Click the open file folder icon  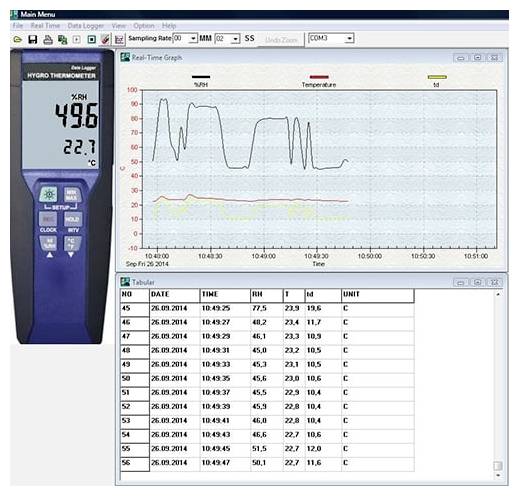tap(17, 40)
